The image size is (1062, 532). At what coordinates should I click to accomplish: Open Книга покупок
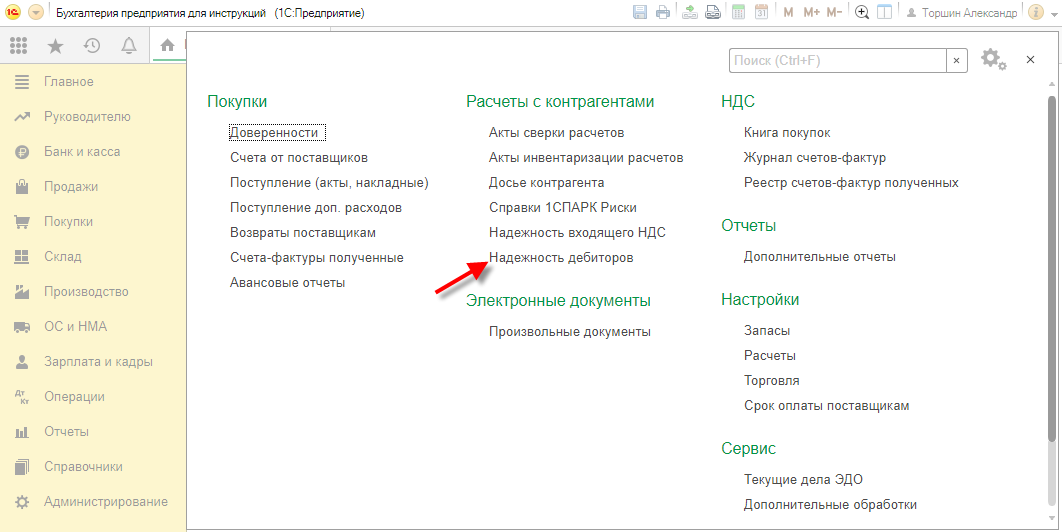(x=787, y=133)
